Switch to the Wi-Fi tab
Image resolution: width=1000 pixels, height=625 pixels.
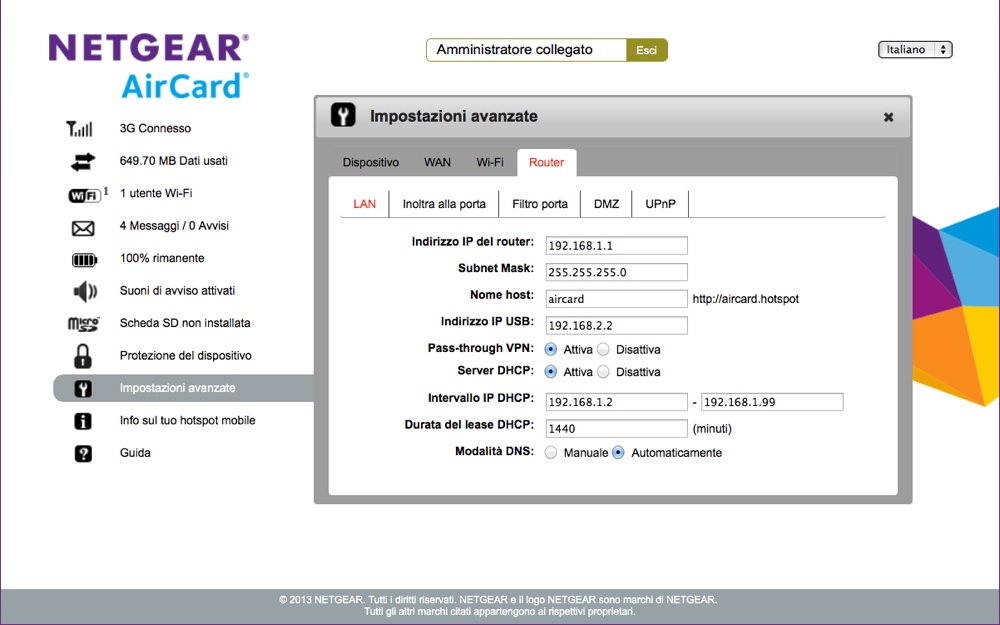(490, 163)
